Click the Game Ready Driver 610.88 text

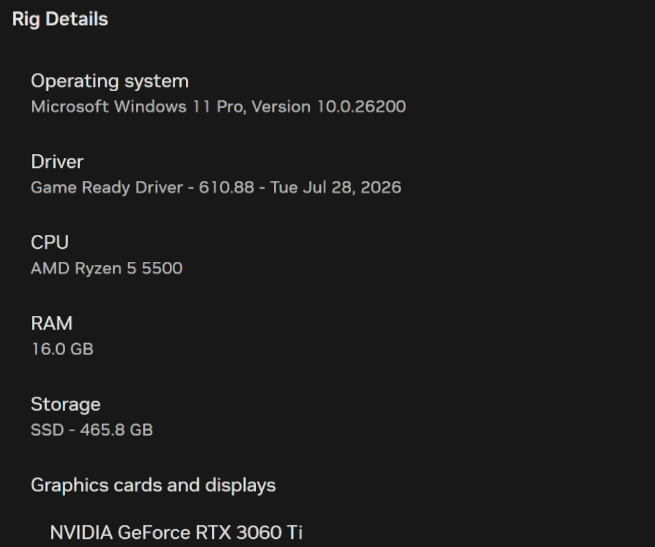[216, 187]
